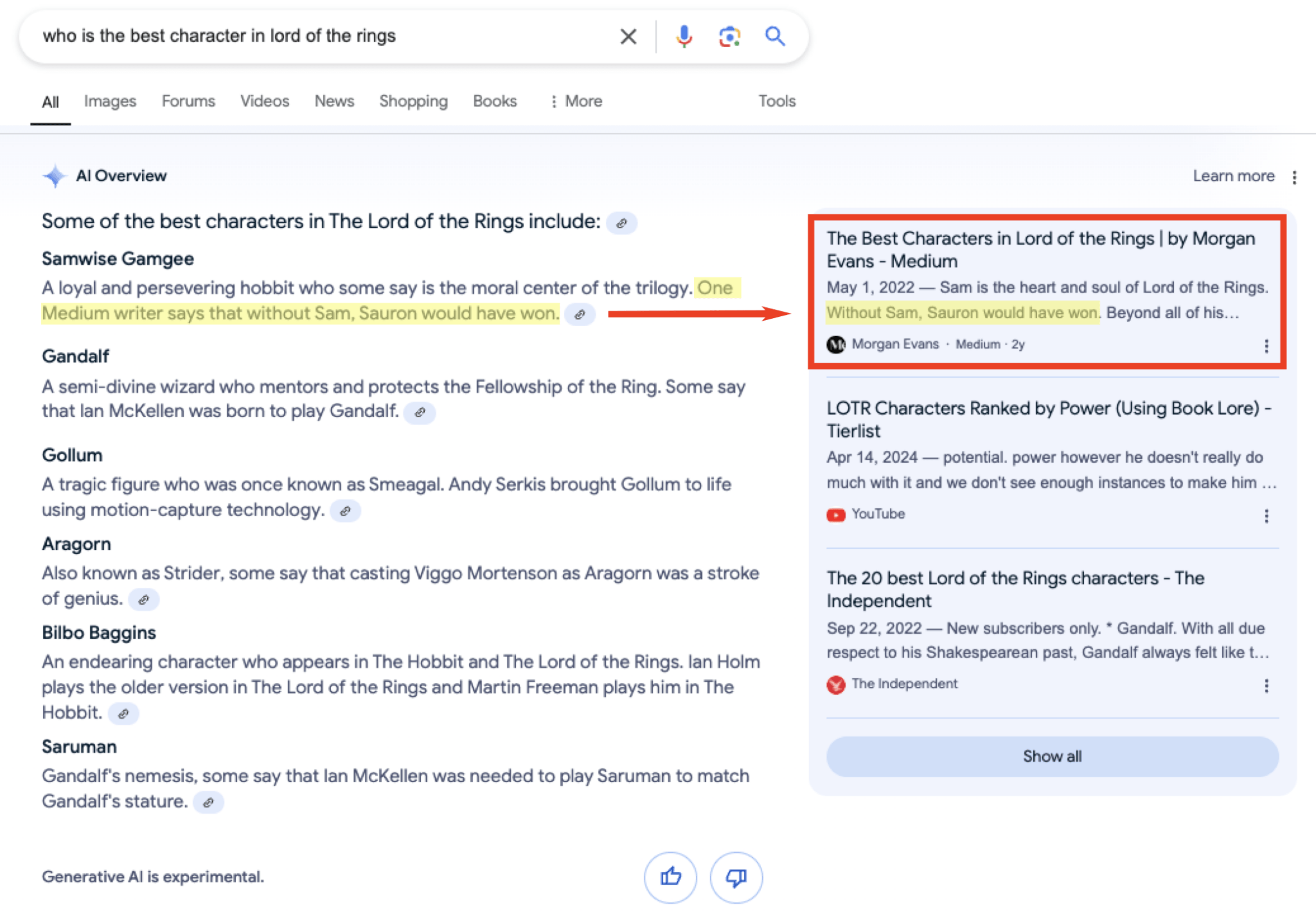Open the source link icon after the Gandalf description
1316x919 pixels.
[x=420, y=413]
